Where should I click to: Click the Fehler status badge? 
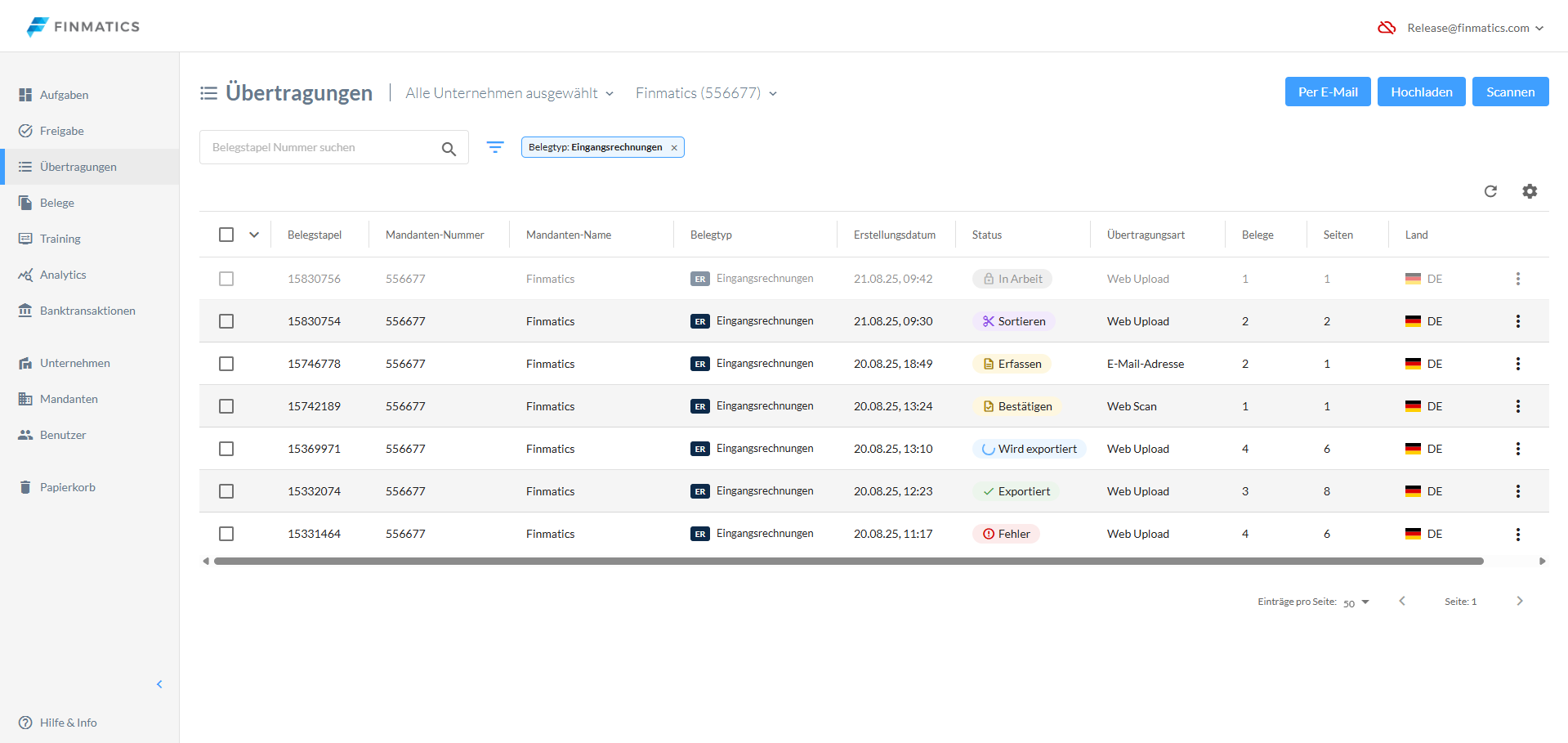[1006, 534]
